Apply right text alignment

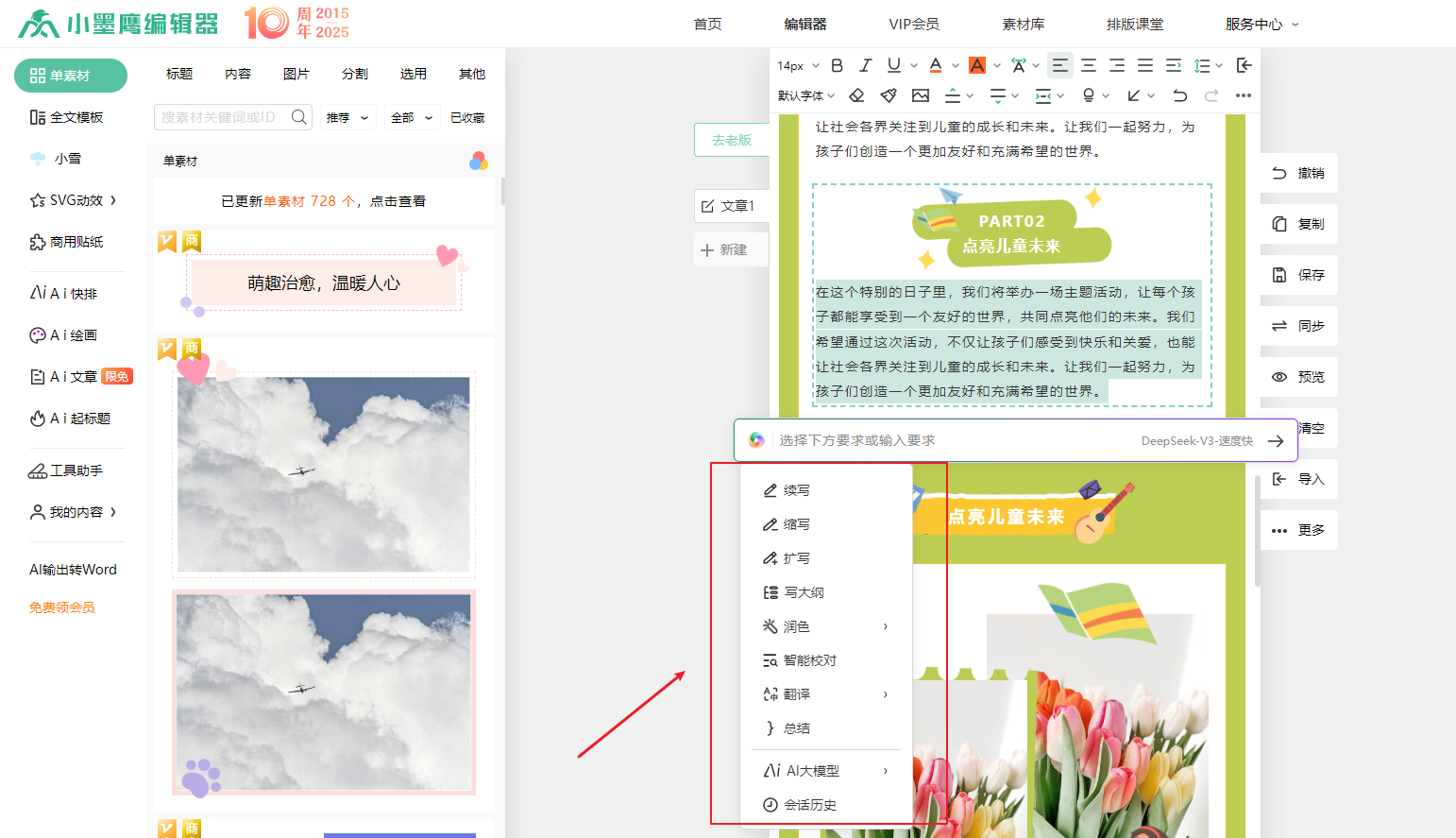point(1117,65)
